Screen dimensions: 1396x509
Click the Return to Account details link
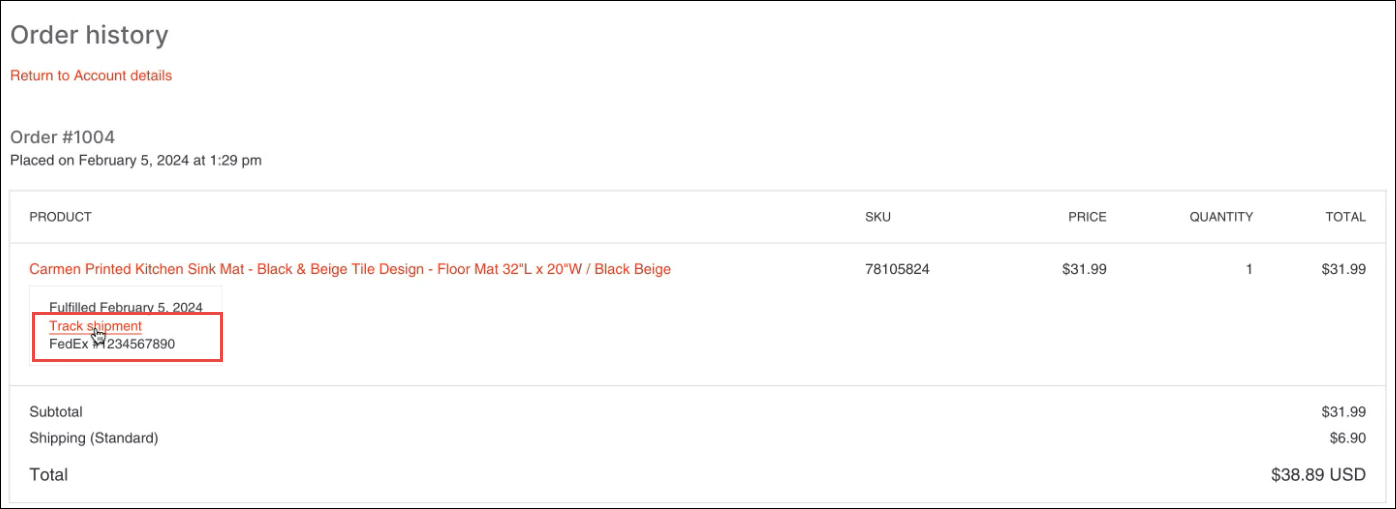pyautogui.click(x=91, y=76)
